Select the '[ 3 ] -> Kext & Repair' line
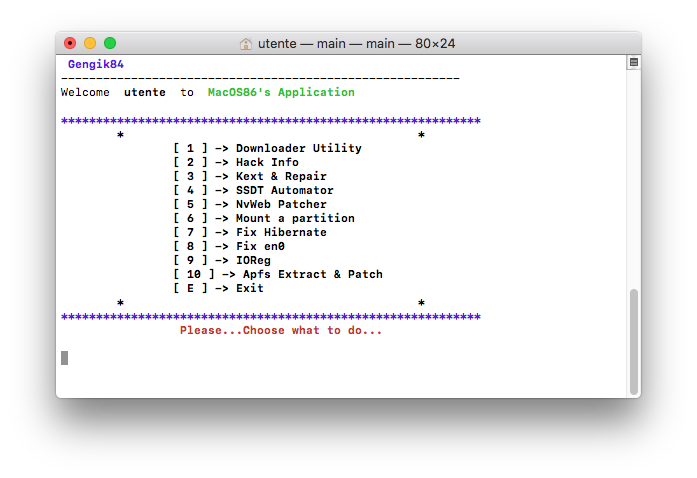 tap(250, 176)
